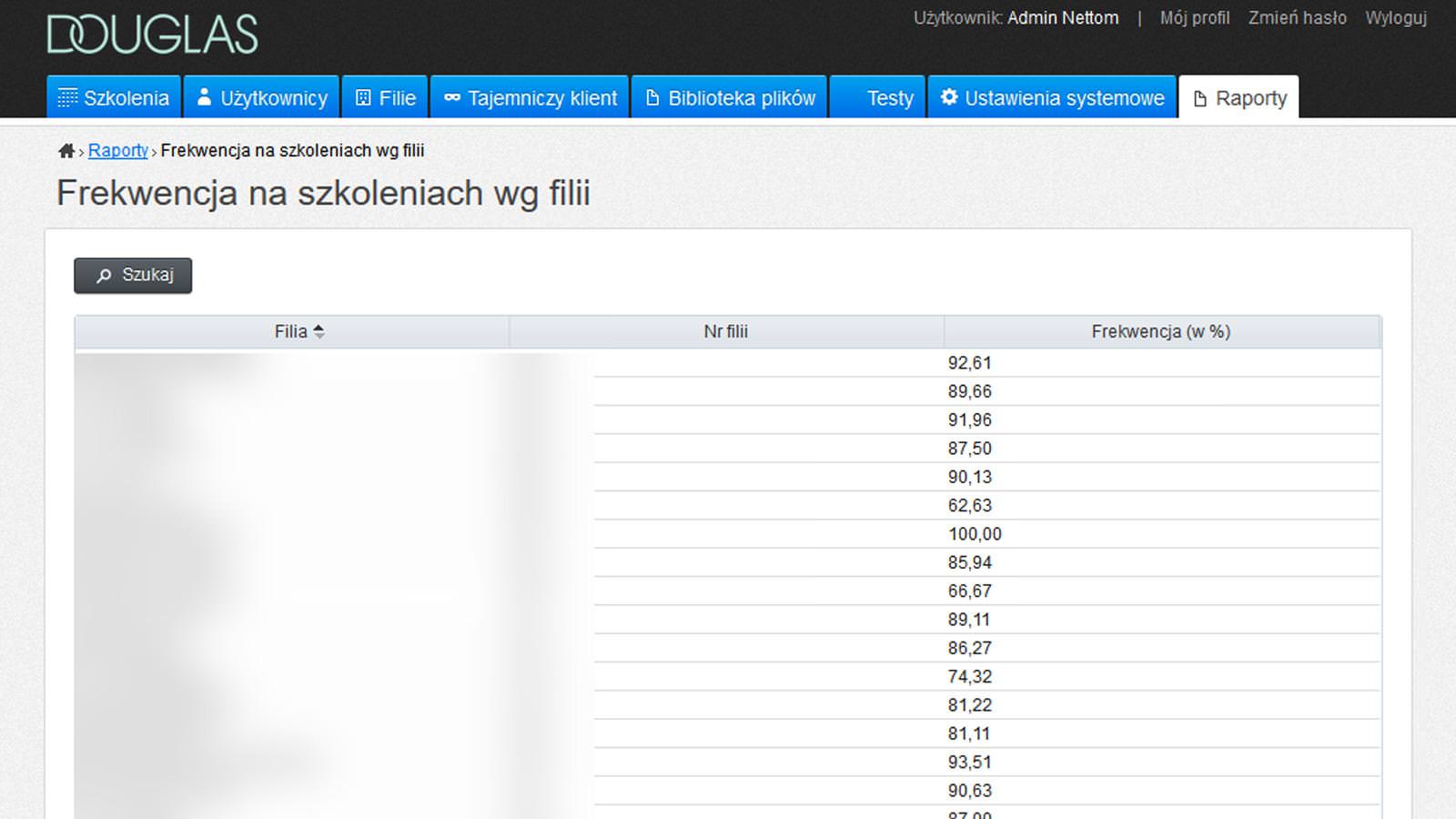This screenshot has width=1456, height=819.
Task: Click the gear icon on Ustawienia systemowe
Action: pyautogui.click(x=949, y=97)
